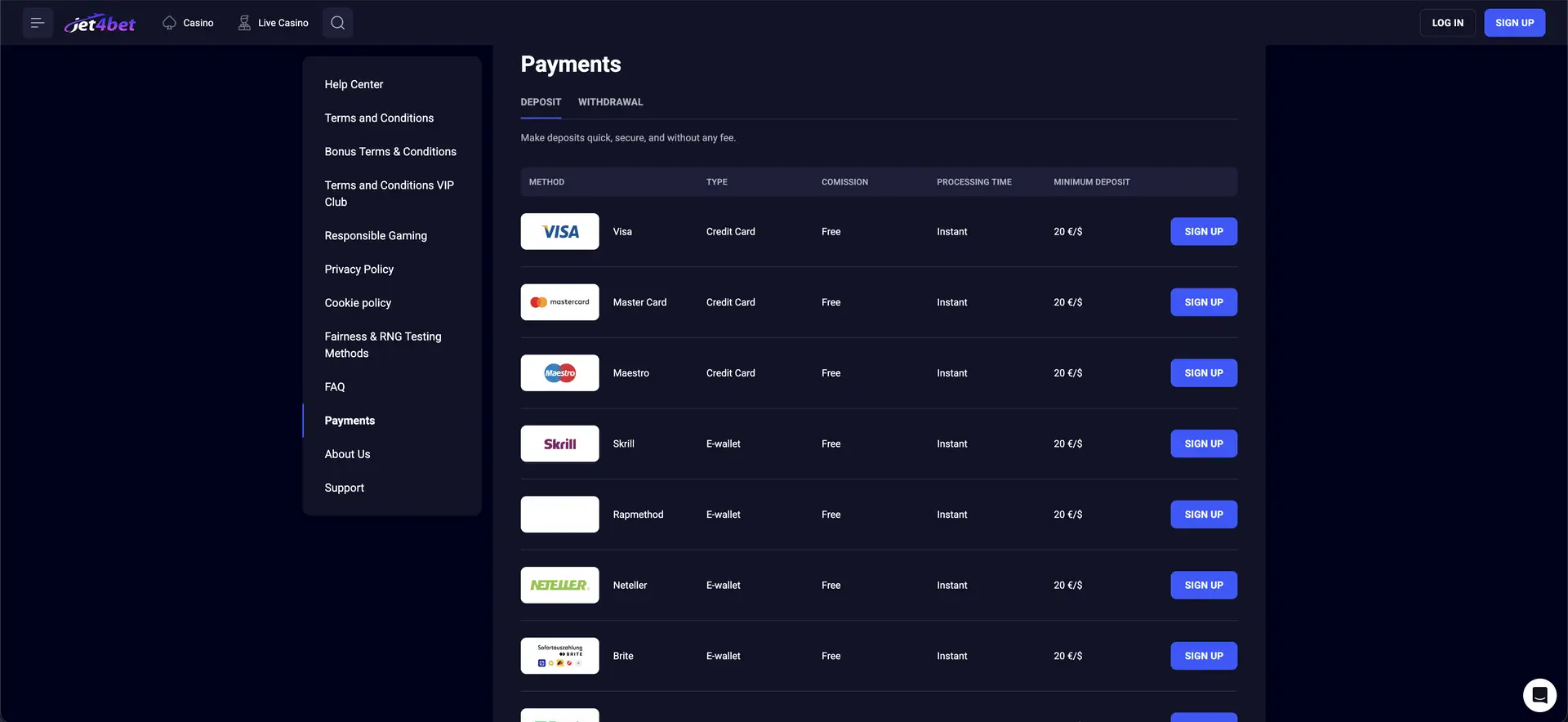1568x722 pixels.
Task: Open Terms and Conditions page
Action: click(x=379, y=118)
